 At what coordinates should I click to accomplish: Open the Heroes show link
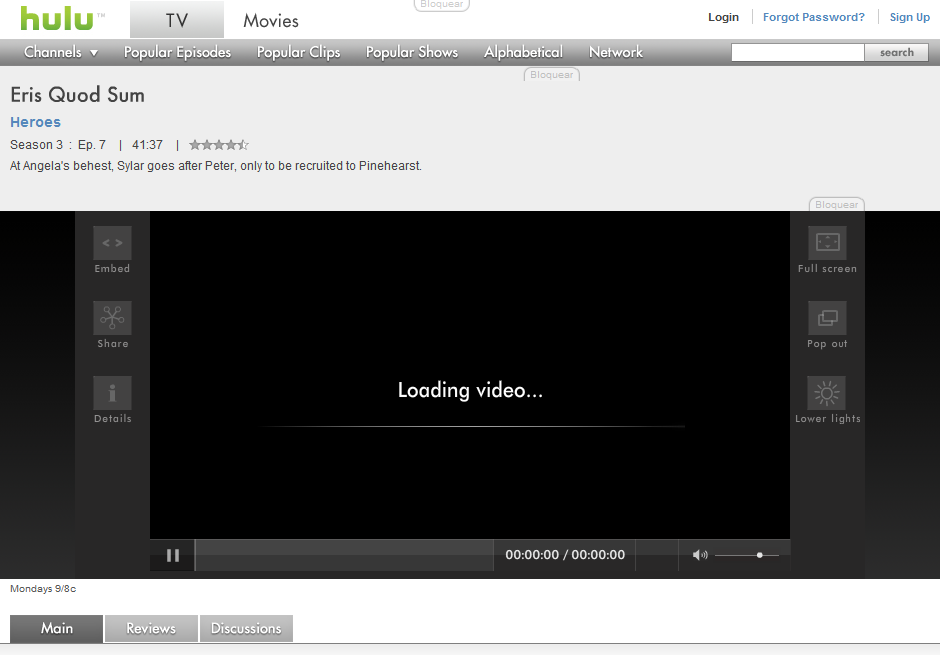tap(35, 122)
